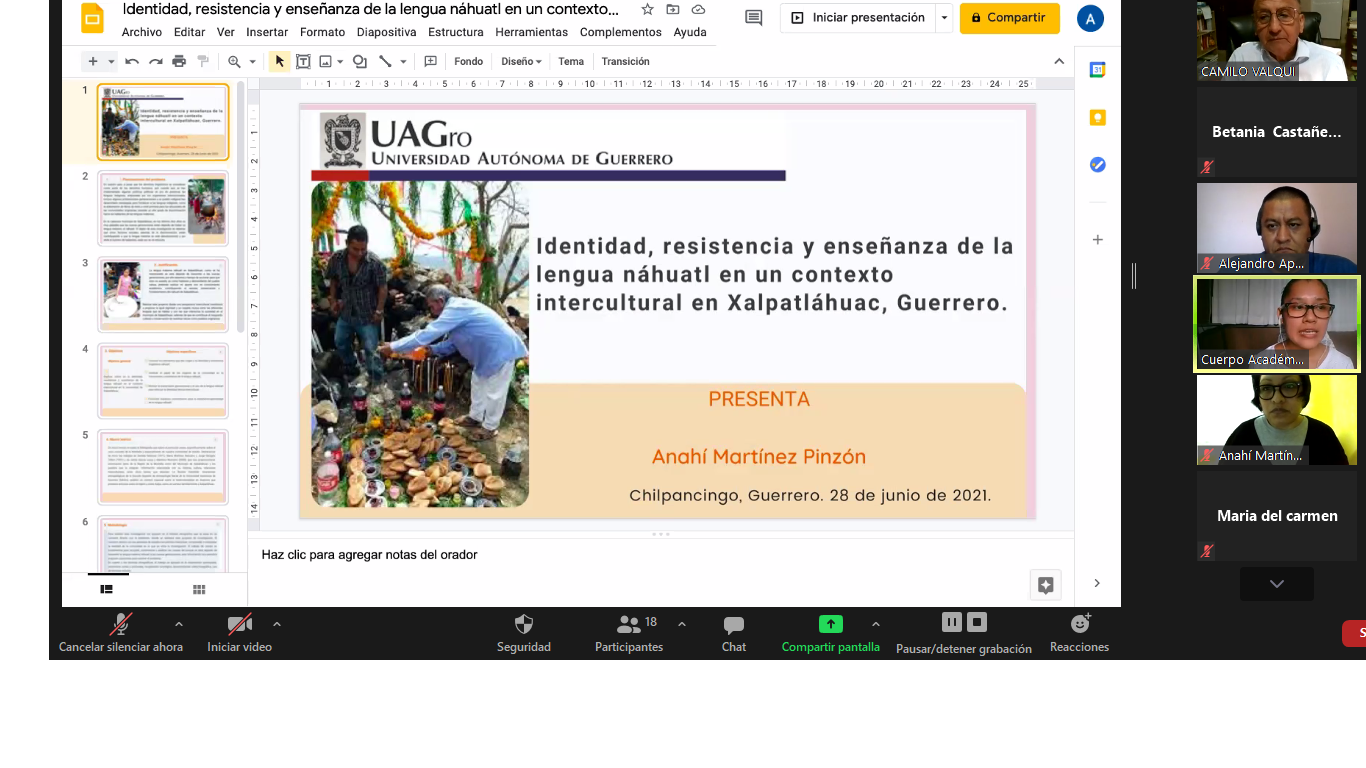Viewport: 1366px width, 768px height.
Task: Open Google Keep side panel icon
Action: tap(1097, 118)
